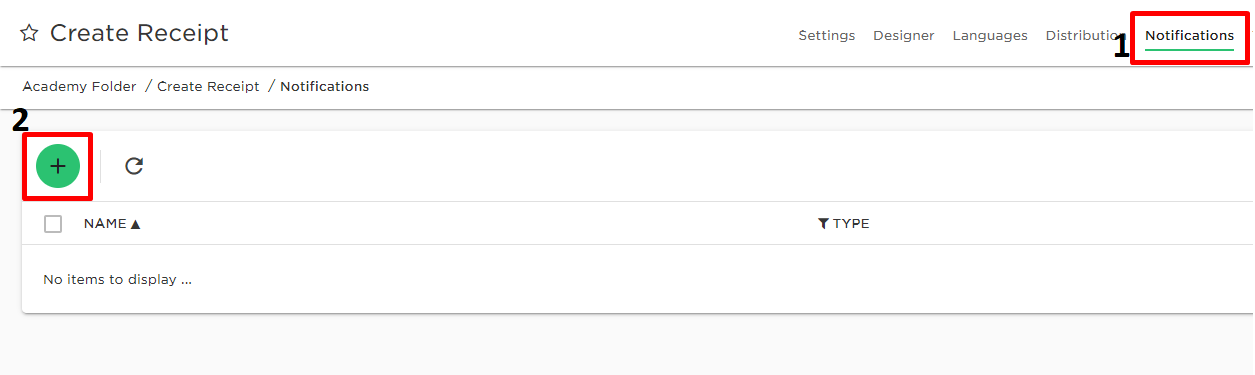Click the number 1 annotation label
The width and height of the screenshot is (1255, 375).
coord(1121,46)
